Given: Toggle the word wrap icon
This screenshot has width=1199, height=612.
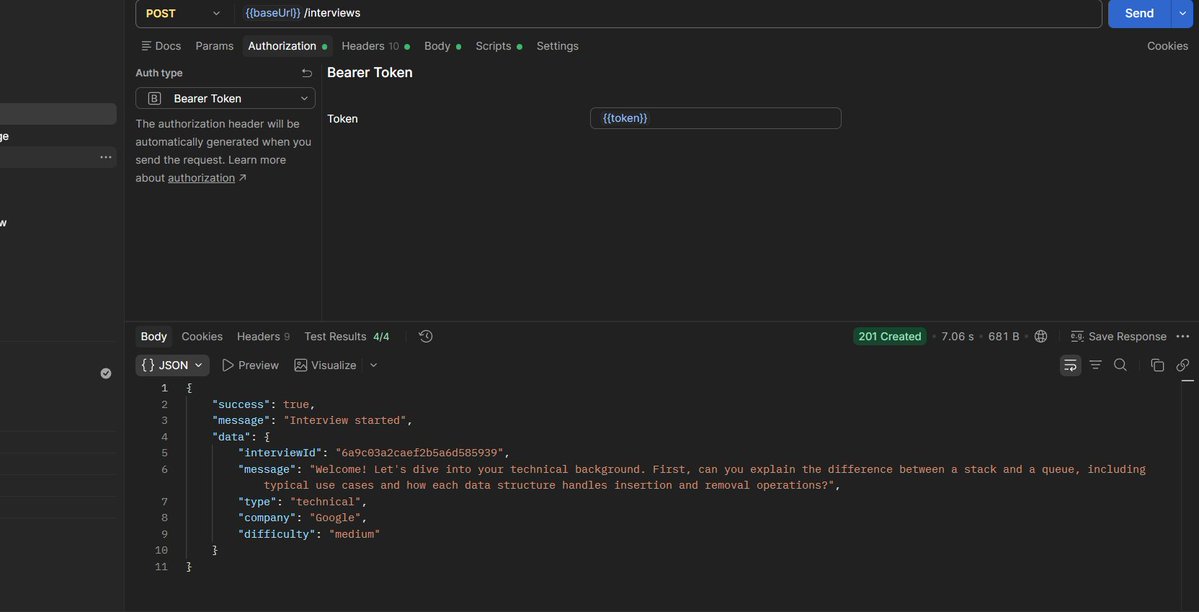Looking at the screenshot, I should tap(1071, 366).
